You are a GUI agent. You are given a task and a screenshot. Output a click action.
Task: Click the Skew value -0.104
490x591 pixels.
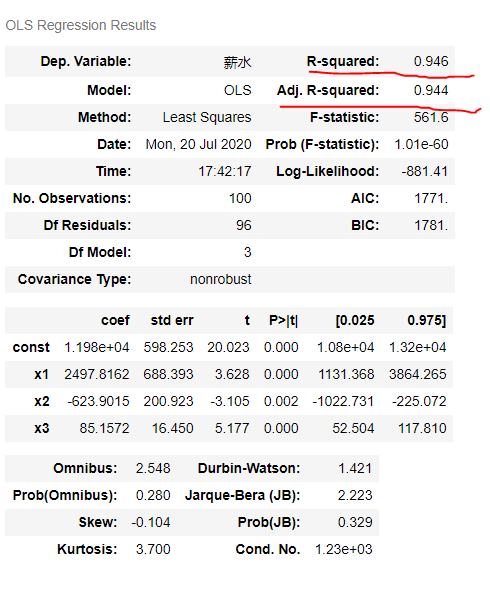point(151,522)
